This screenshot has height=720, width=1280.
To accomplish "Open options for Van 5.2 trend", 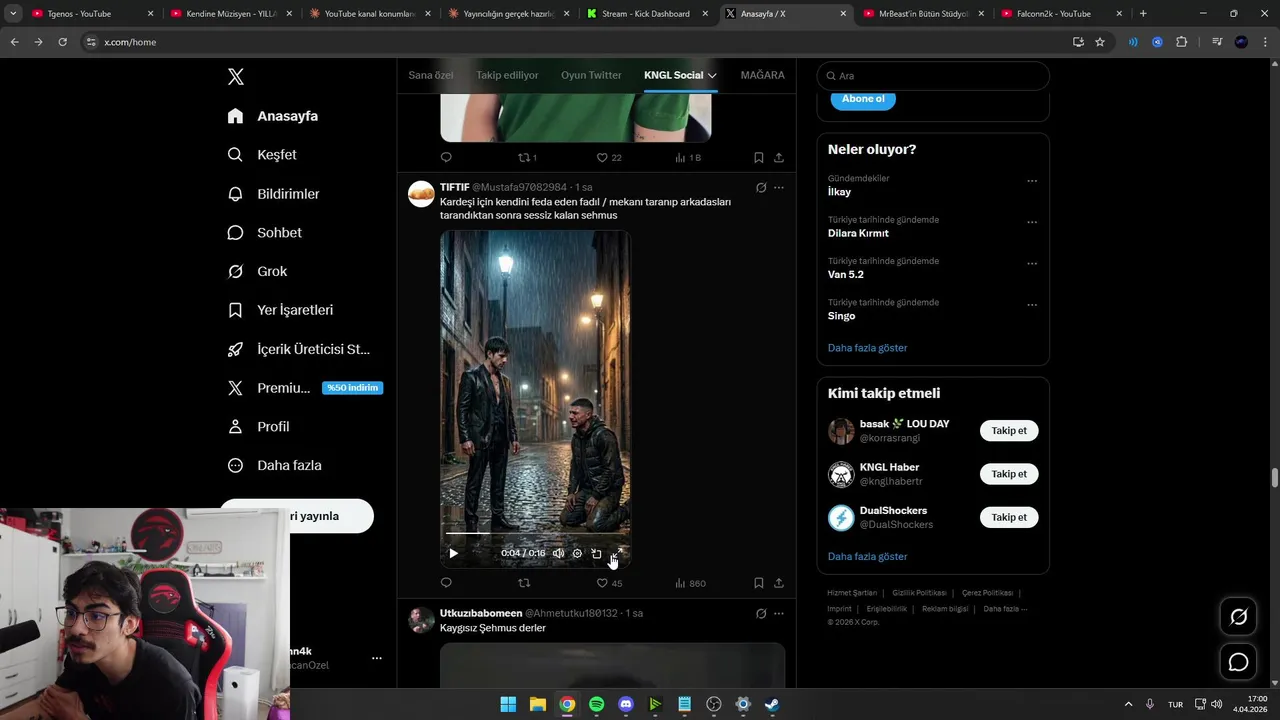I will (1032, 264).
